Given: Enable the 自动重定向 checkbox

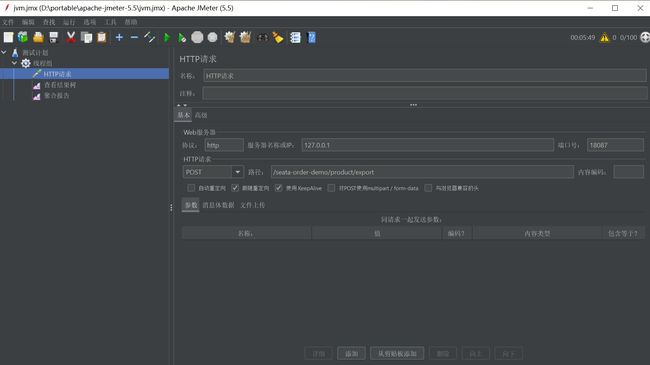Looking at the screenshot, I should pos(191,188).
